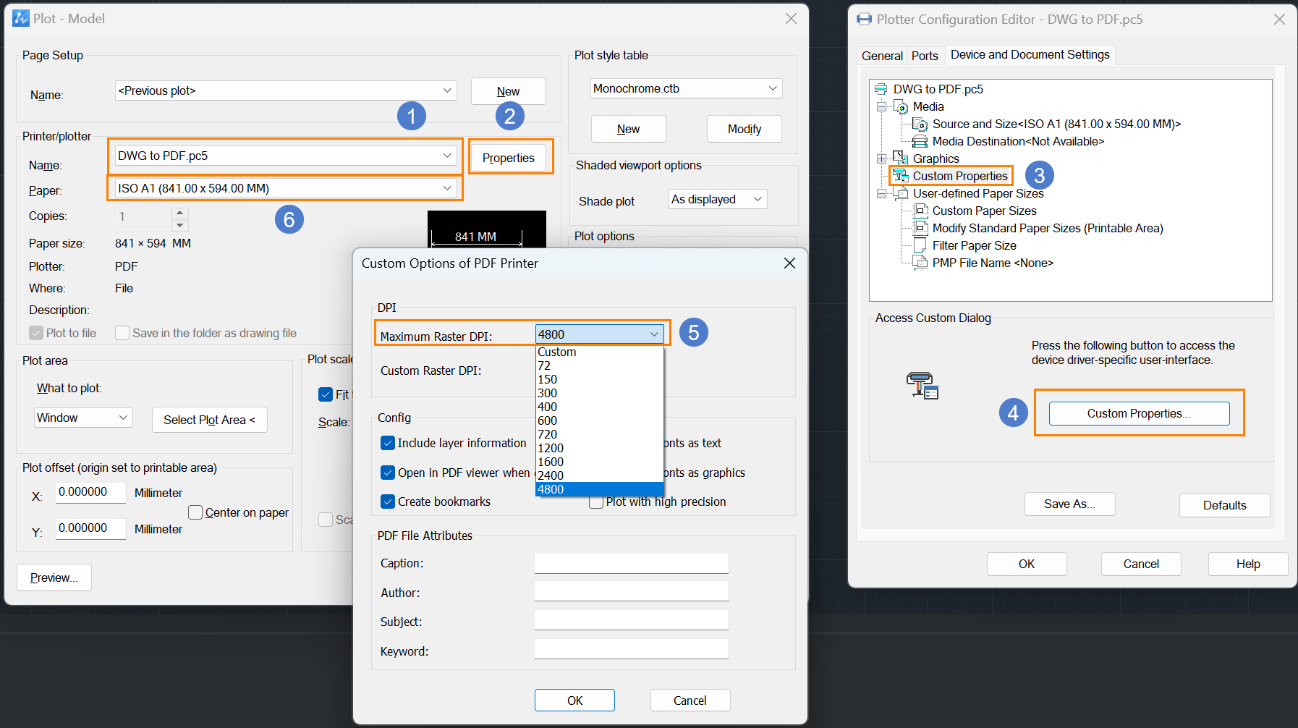Toggle Include layer information checkbox
This screenshot has width=1298, height=728.
[x=388, y=443]
